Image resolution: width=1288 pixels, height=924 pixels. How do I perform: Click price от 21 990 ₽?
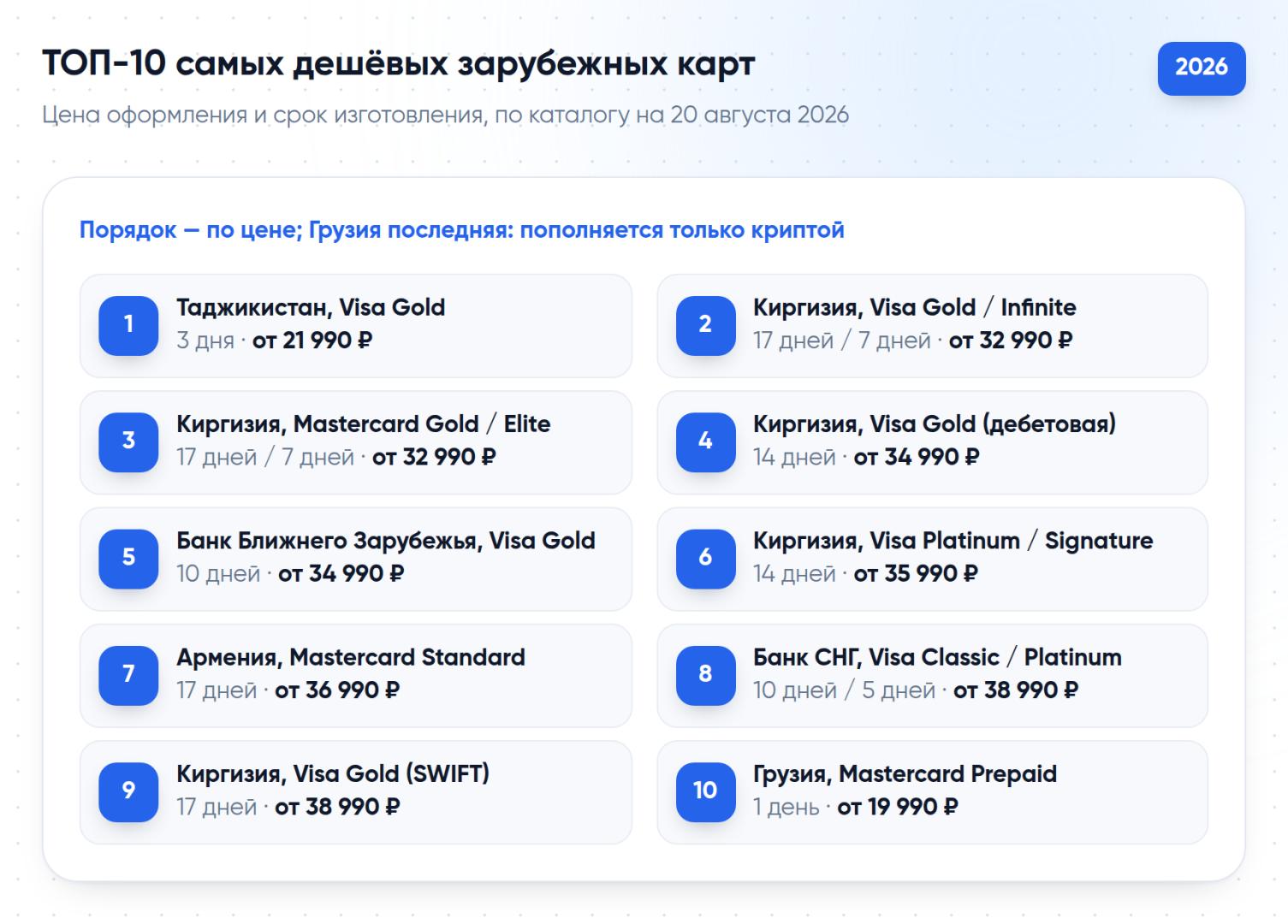click(312, 341)
